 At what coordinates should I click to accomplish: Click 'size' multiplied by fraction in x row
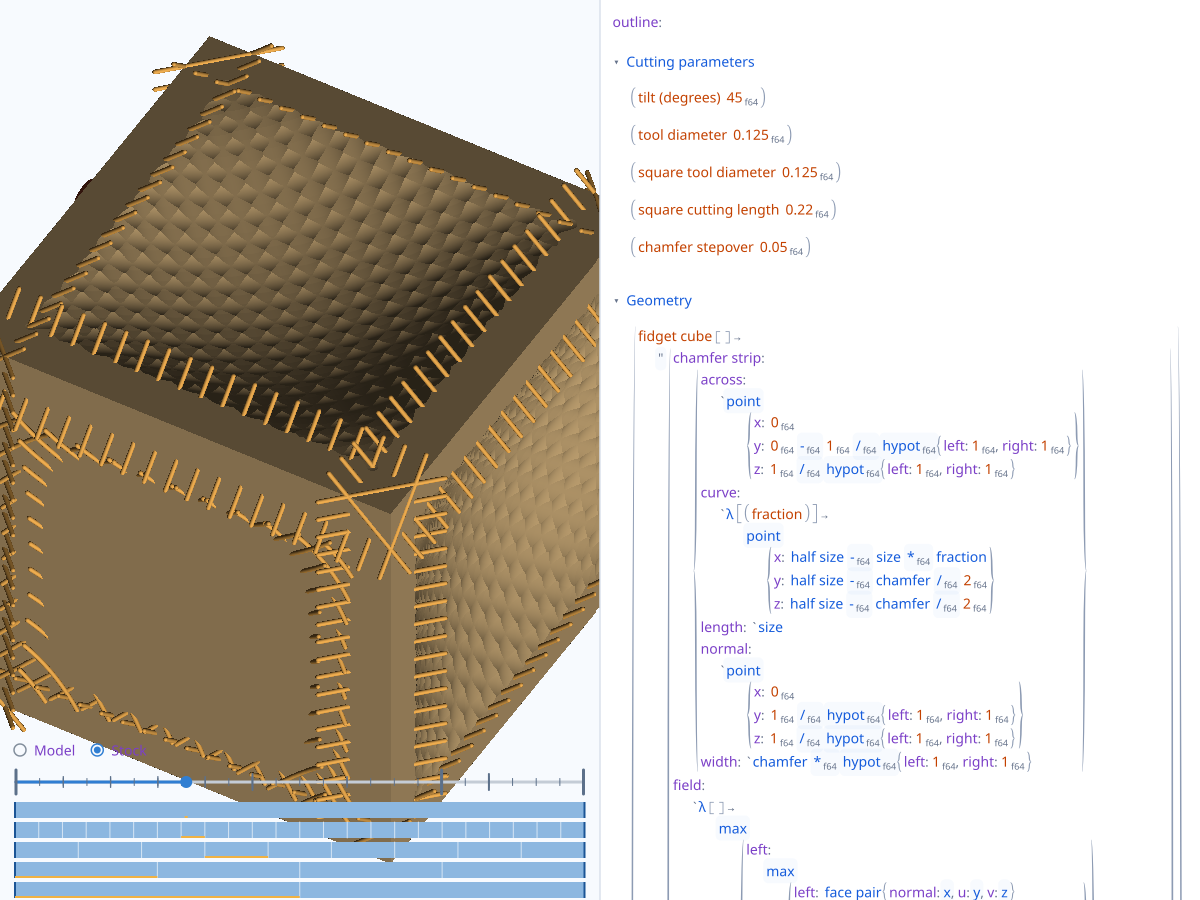tap(888, 558)
